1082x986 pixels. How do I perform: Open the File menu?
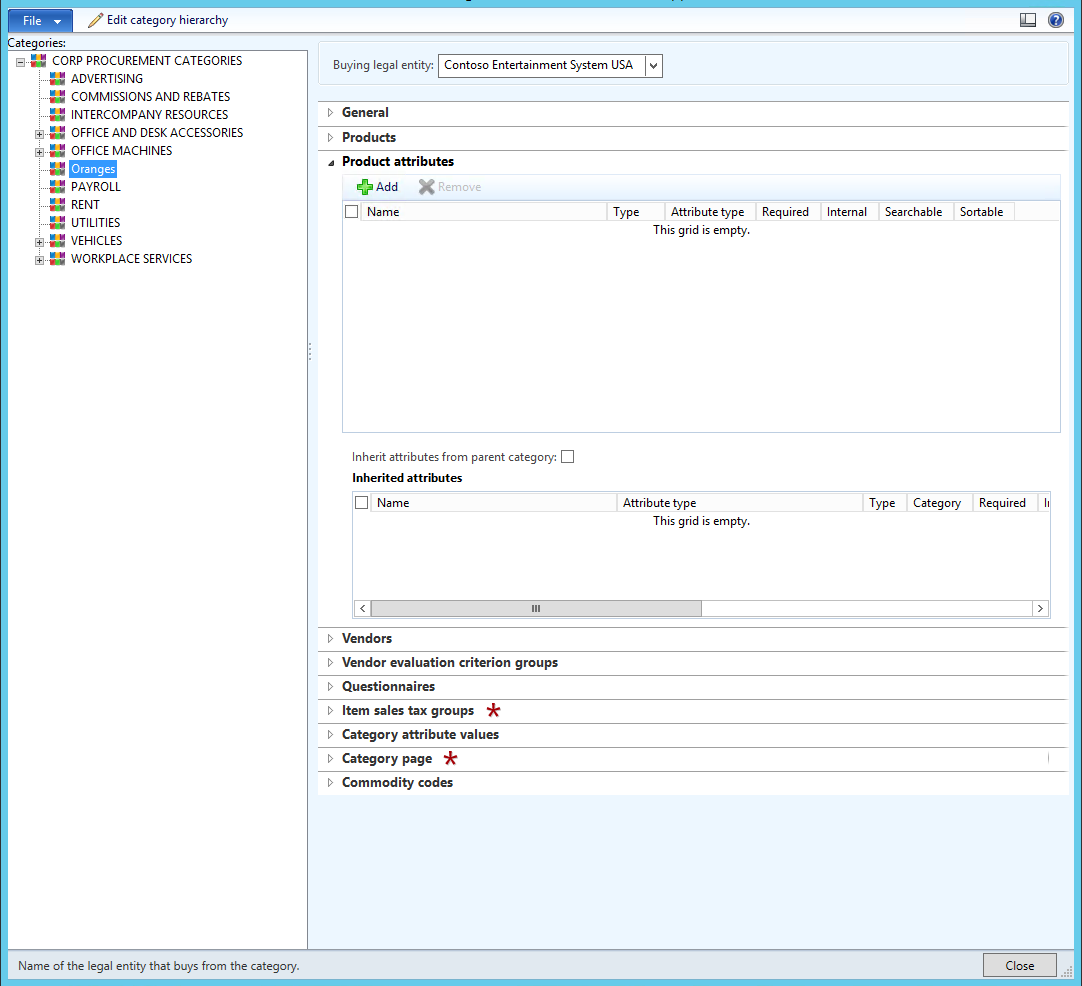point(40,21)
